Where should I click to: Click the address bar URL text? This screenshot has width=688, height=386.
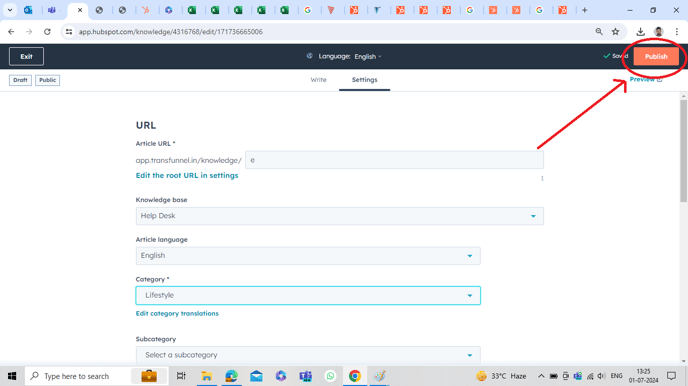coord(171,32)
